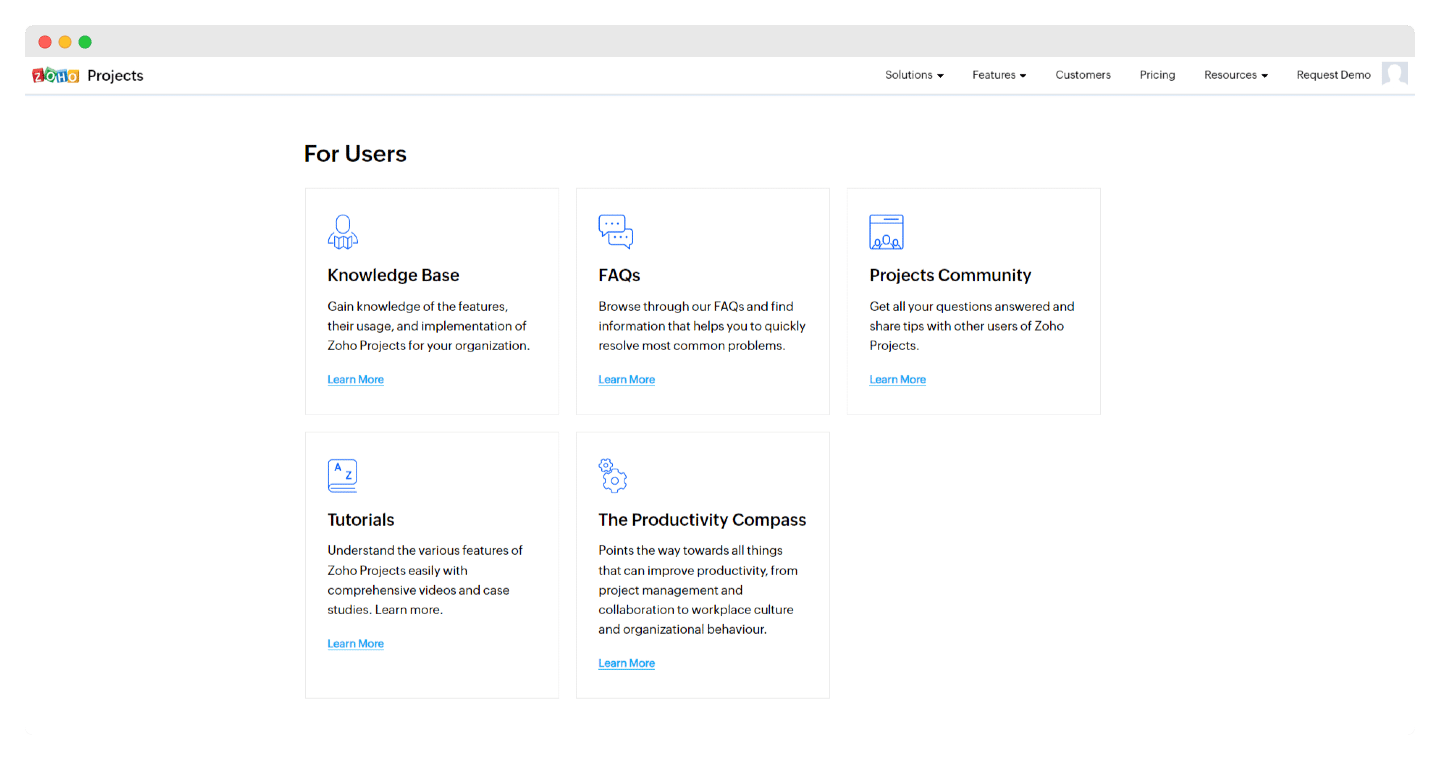The width and height of the screenshot is (1440, 760).
Task: Expand the Resources dropdown menu
Action: (x=1236, y=75)
